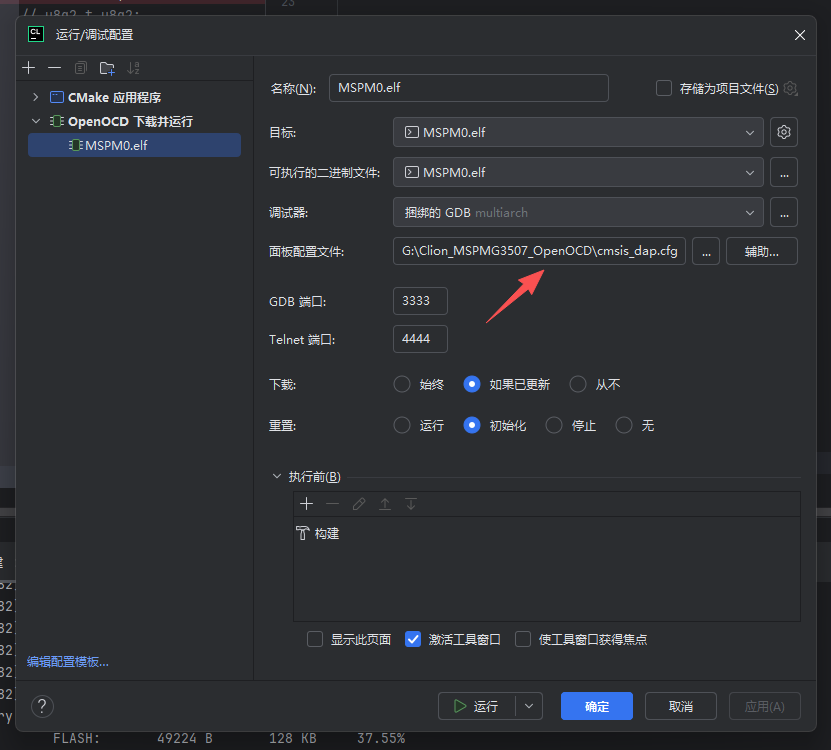Viewport: 831px width, 750px height.
Task: Open 编辑配置模板... link
Action: [68, 661]
